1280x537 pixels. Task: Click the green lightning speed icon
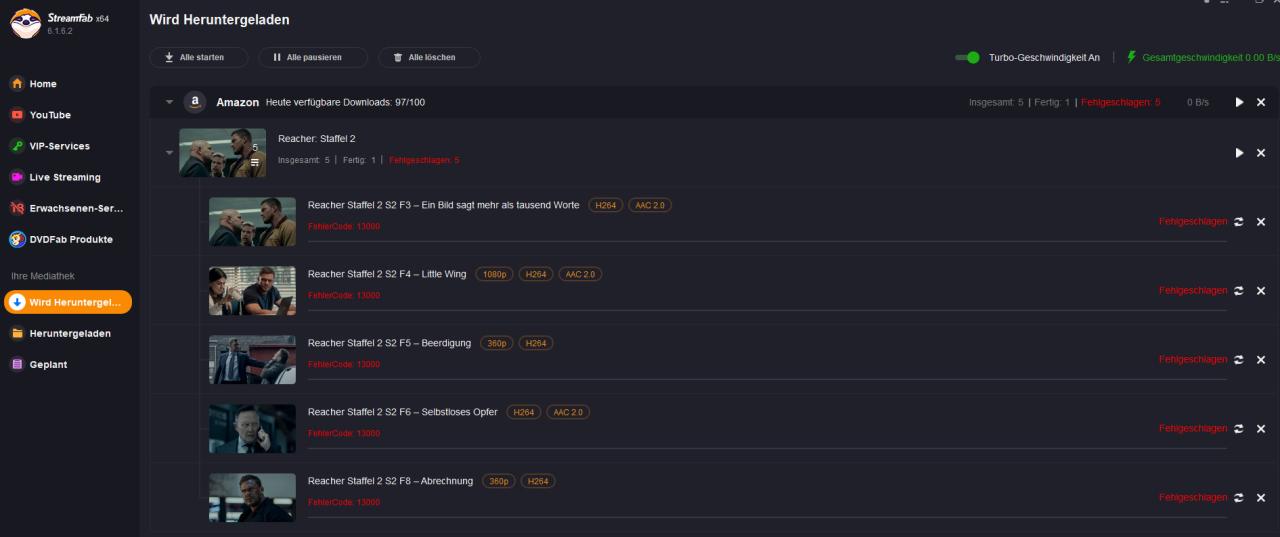[x=1132, y=57]
